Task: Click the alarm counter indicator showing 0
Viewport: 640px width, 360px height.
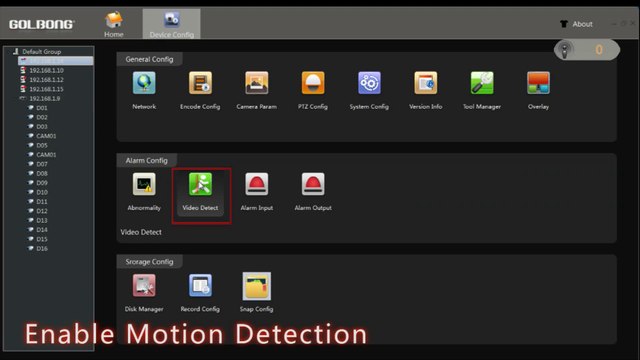Action: click(587, 50)
